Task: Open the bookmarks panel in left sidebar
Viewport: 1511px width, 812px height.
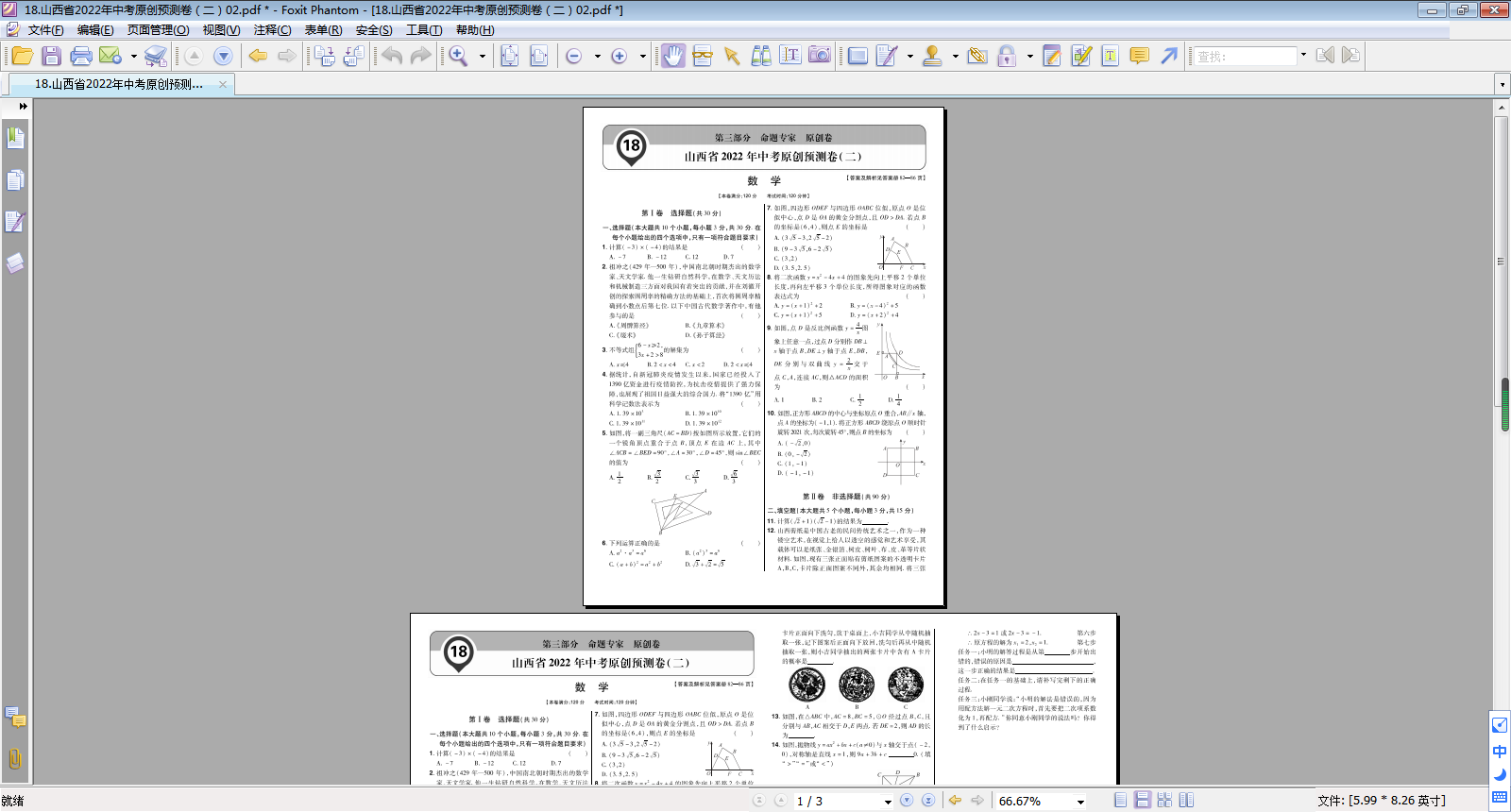Action: click(x=15, y=138)
